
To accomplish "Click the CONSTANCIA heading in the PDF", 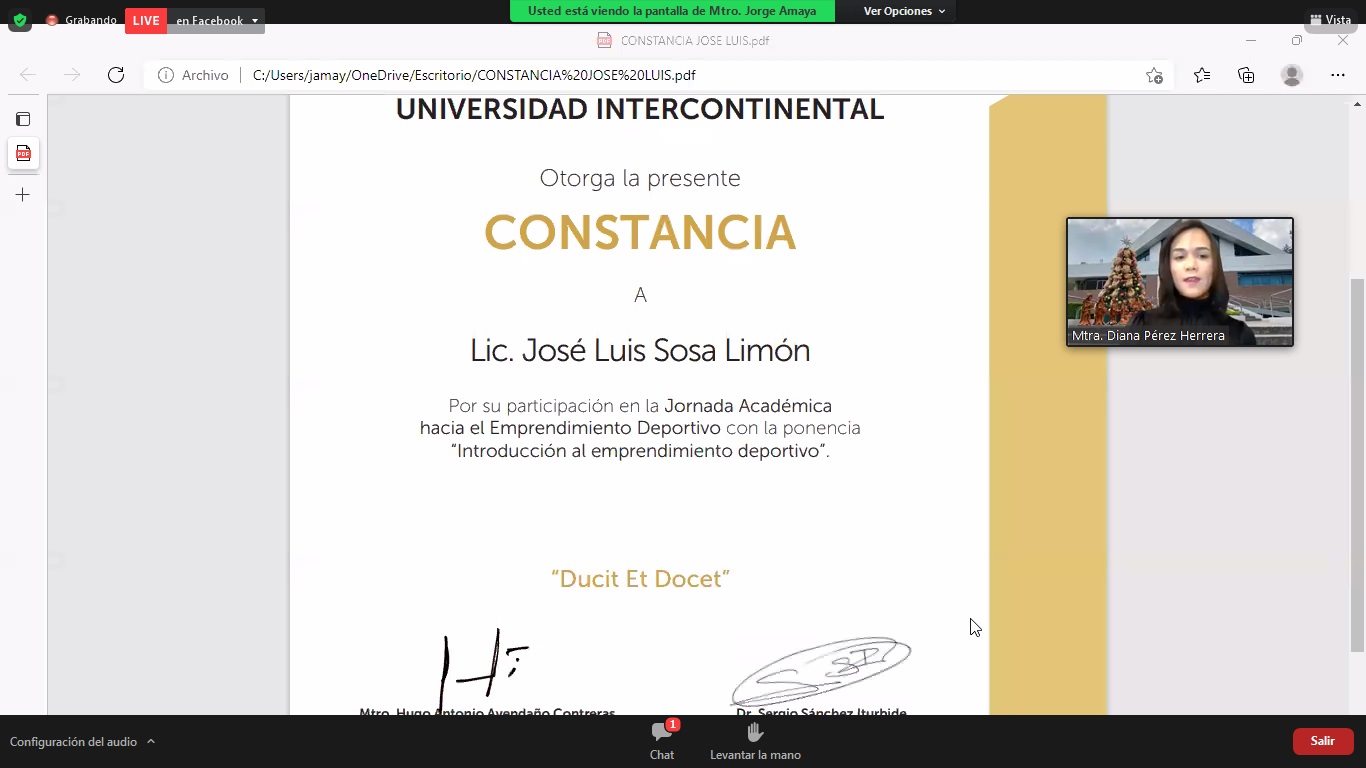I will pyautogui.click(x=640, y=233).
